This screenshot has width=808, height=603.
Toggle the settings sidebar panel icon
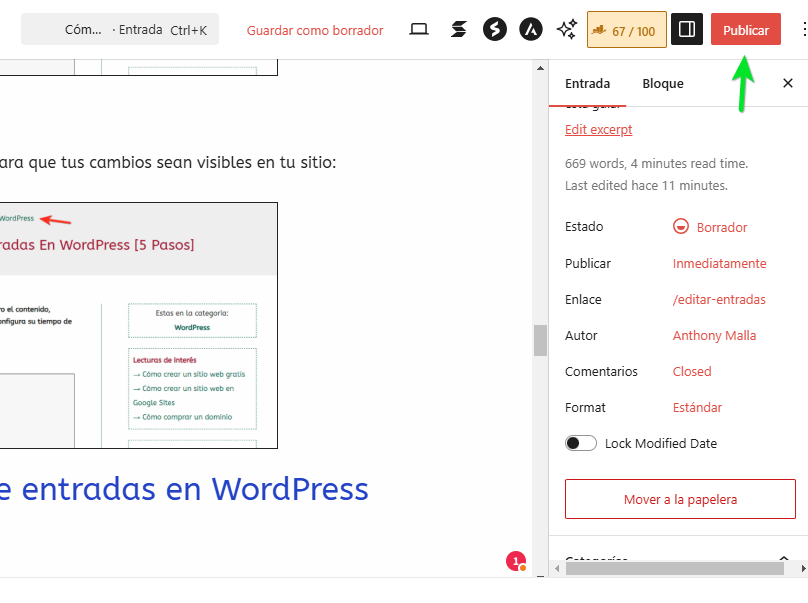pos(686,29)
